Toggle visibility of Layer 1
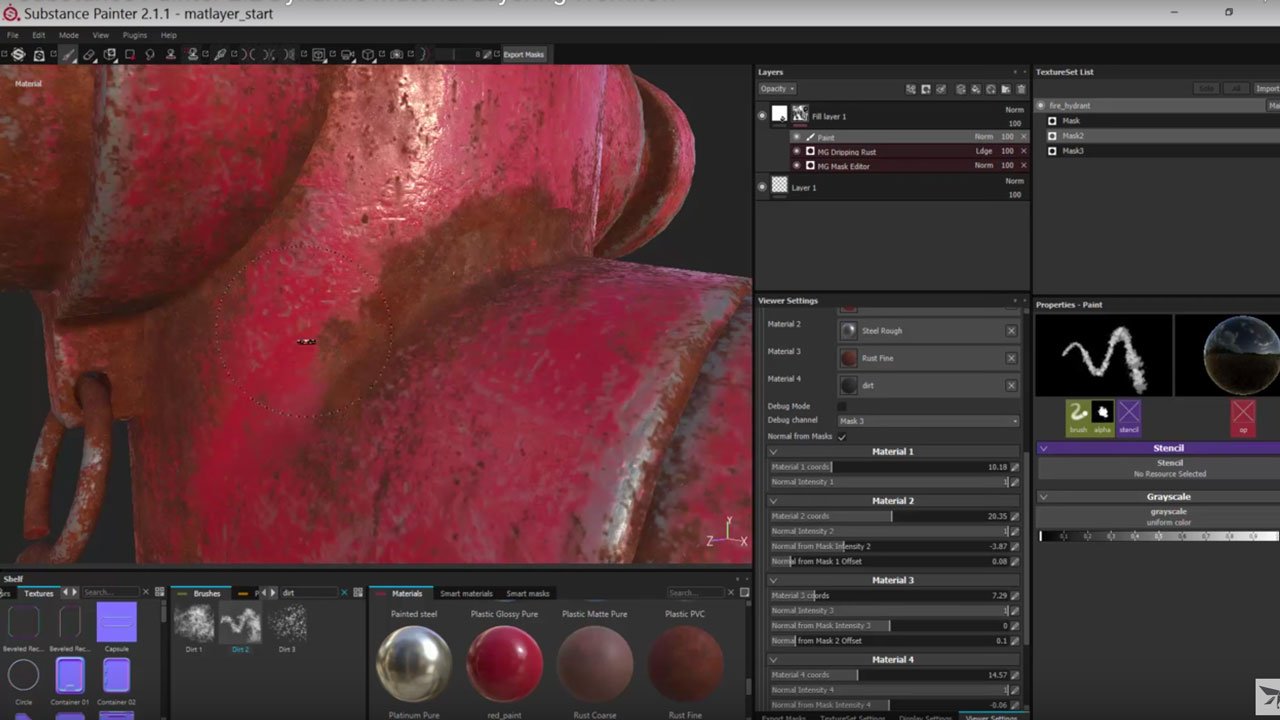Screen dimensions: 1280x720 pyautogui.click(x=762, y=187)
